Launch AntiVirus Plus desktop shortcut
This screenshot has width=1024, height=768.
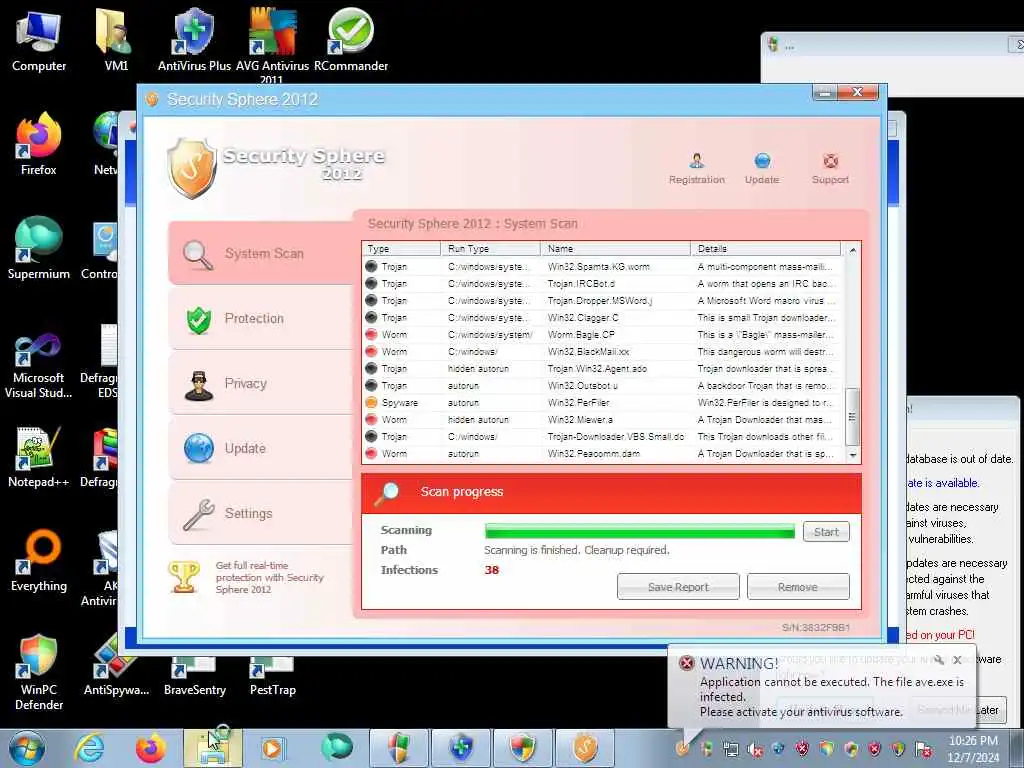pos(194,40)
